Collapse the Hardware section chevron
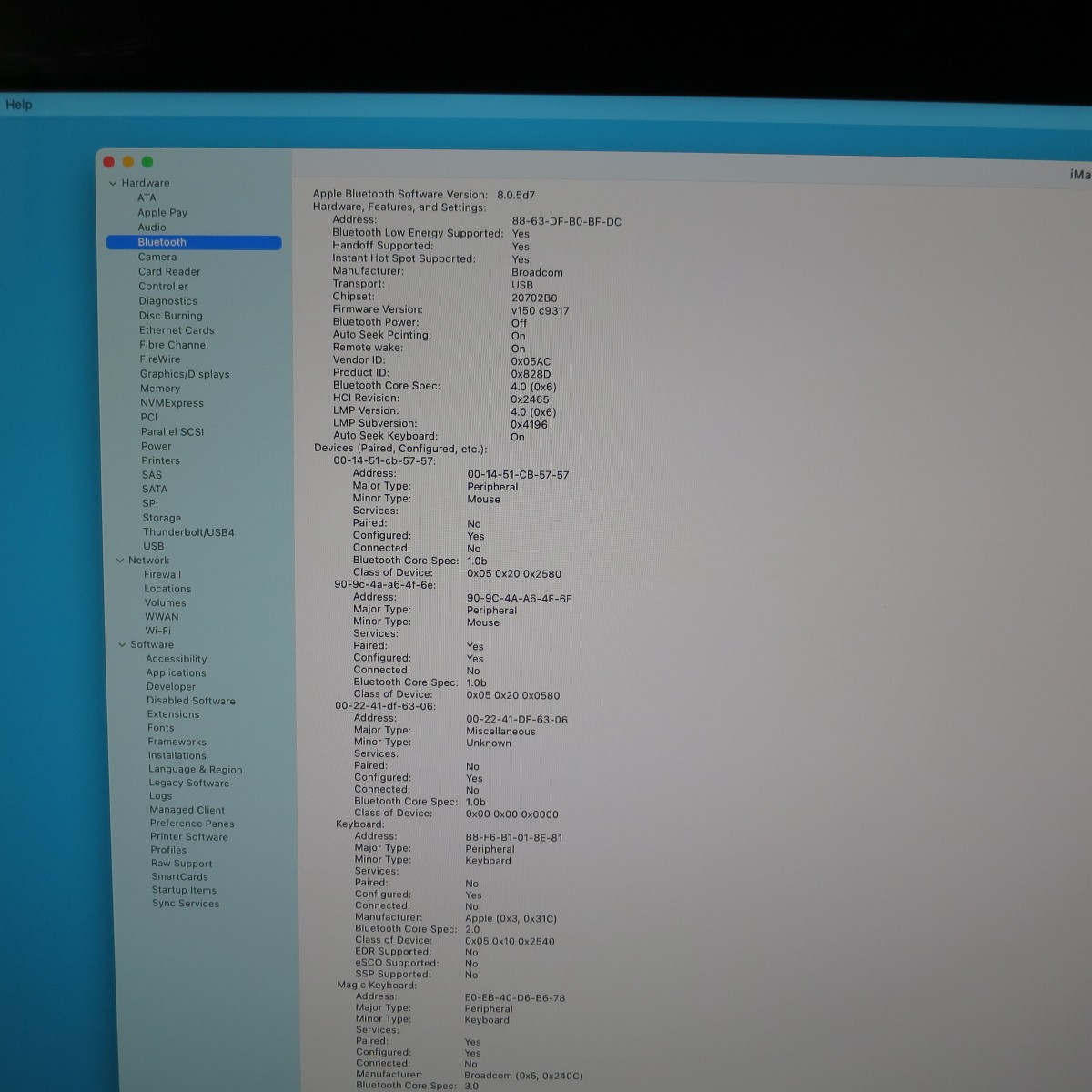The height and width of the screenshot is (1092, 1092). pyautogui.click(x=113, y=183)
